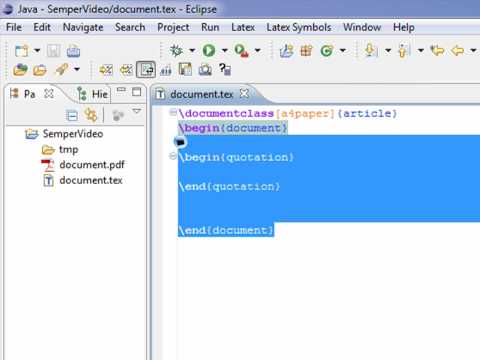Open the Project menu
Viewport: 480px width, 360px height.
pyautogui.click(x=173, y=27)
